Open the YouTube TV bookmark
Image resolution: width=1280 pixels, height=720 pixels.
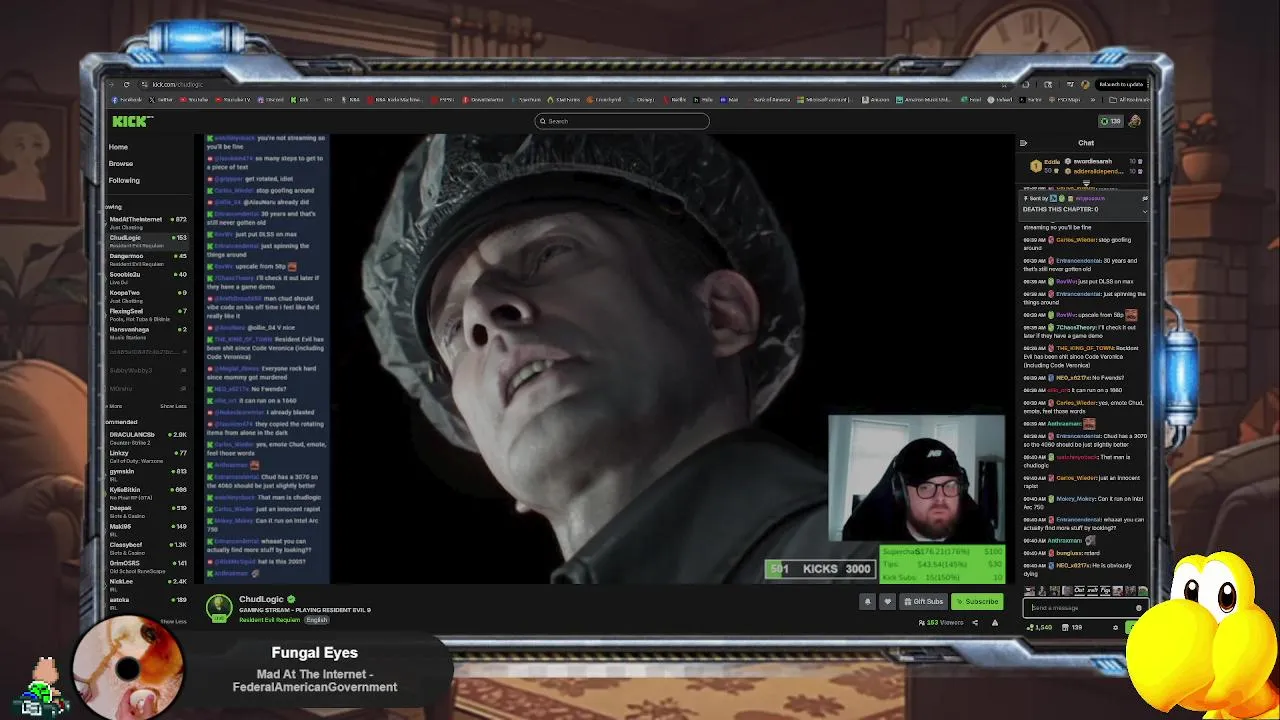tap(234, 100)
